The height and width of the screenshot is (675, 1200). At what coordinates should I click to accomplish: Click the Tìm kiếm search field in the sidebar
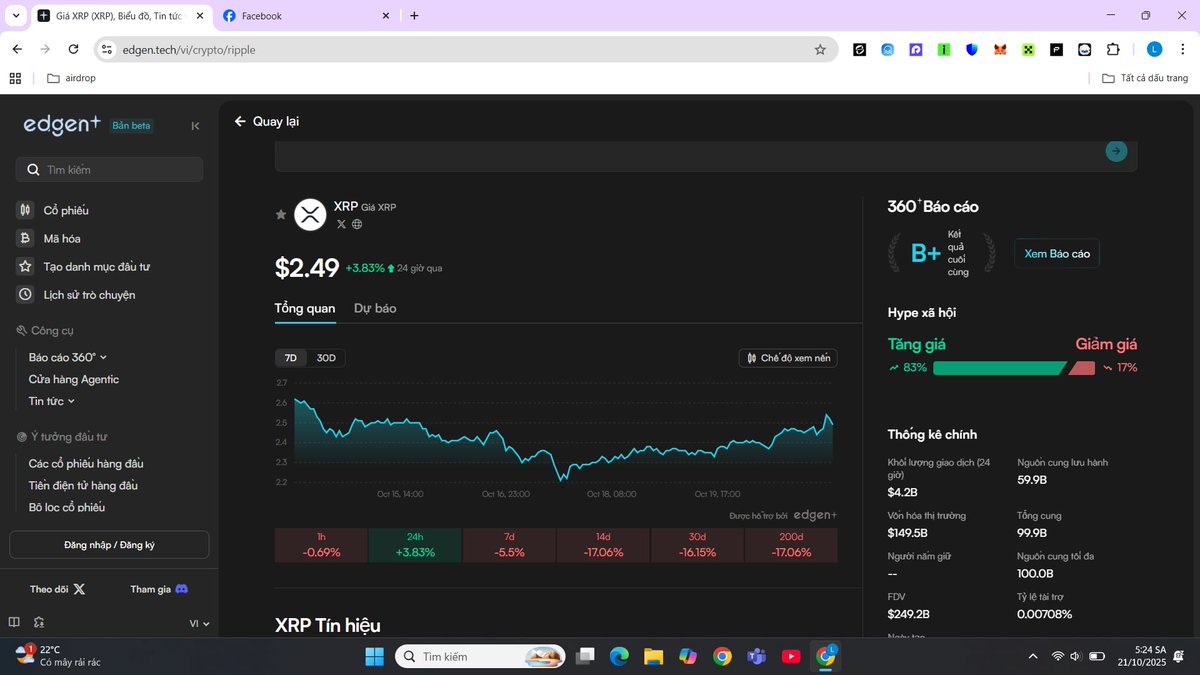tap(109, 170)
